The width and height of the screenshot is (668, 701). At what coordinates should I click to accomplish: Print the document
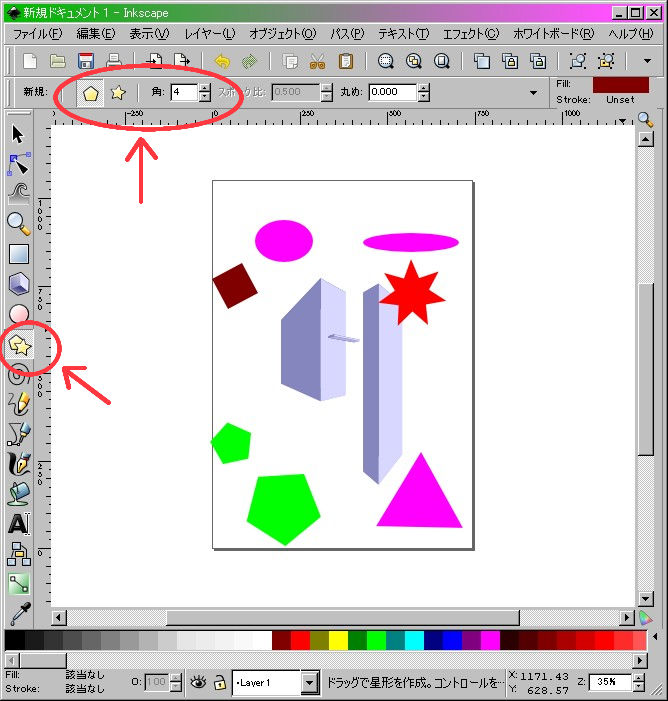click(114, 61)
